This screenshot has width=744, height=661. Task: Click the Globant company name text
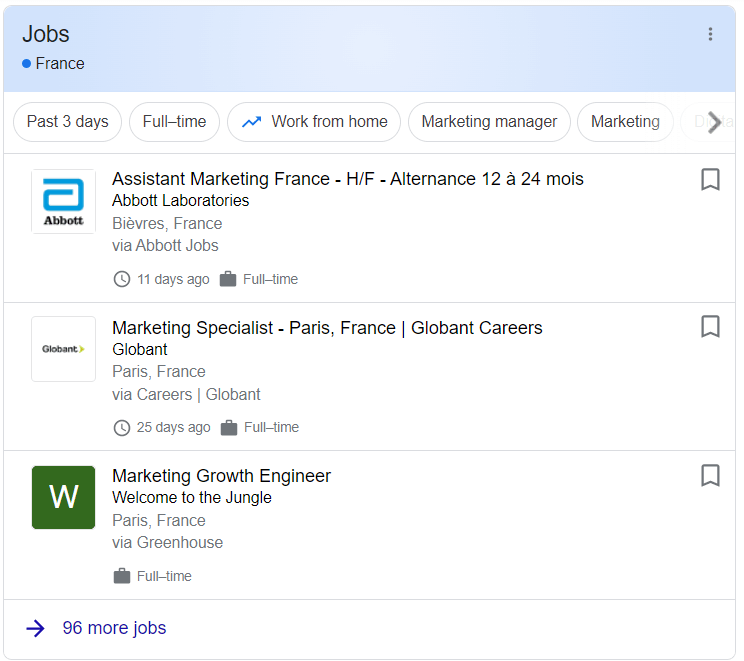tap(140, 349)
